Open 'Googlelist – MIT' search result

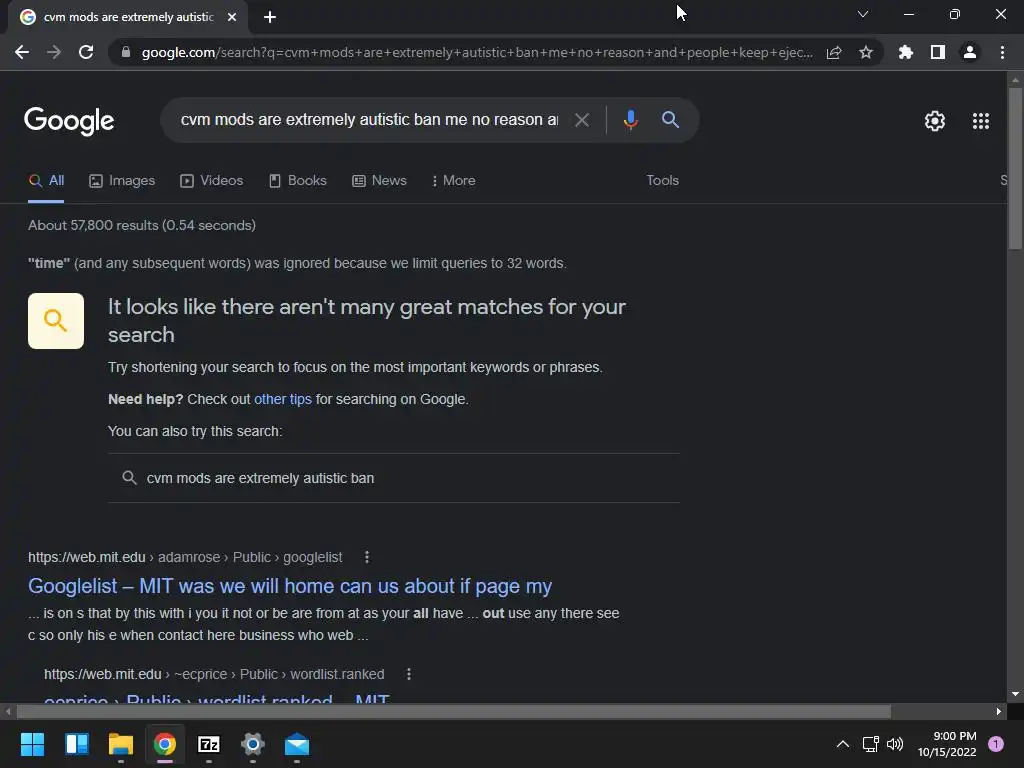[290, 586]
